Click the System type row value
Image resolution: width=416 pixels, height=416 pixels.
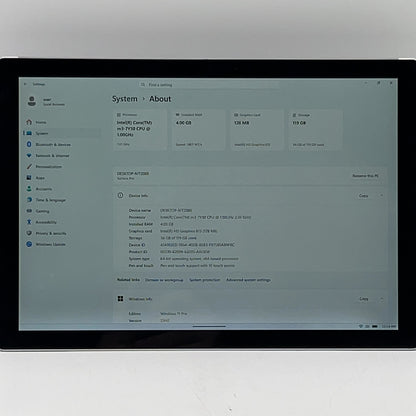click(199, 259)
